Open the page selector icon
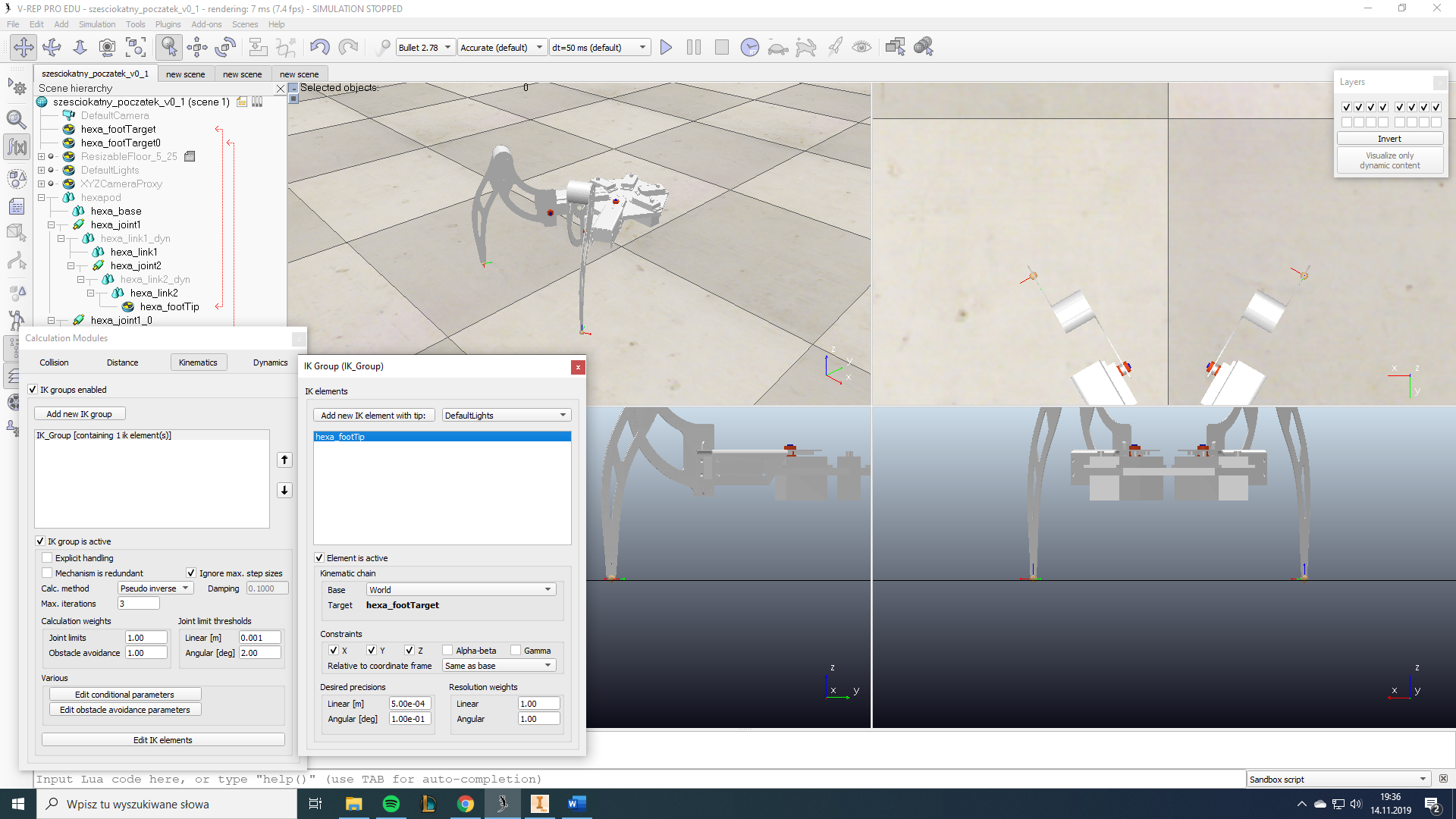The image size is (1456, 819). [896, 47]
